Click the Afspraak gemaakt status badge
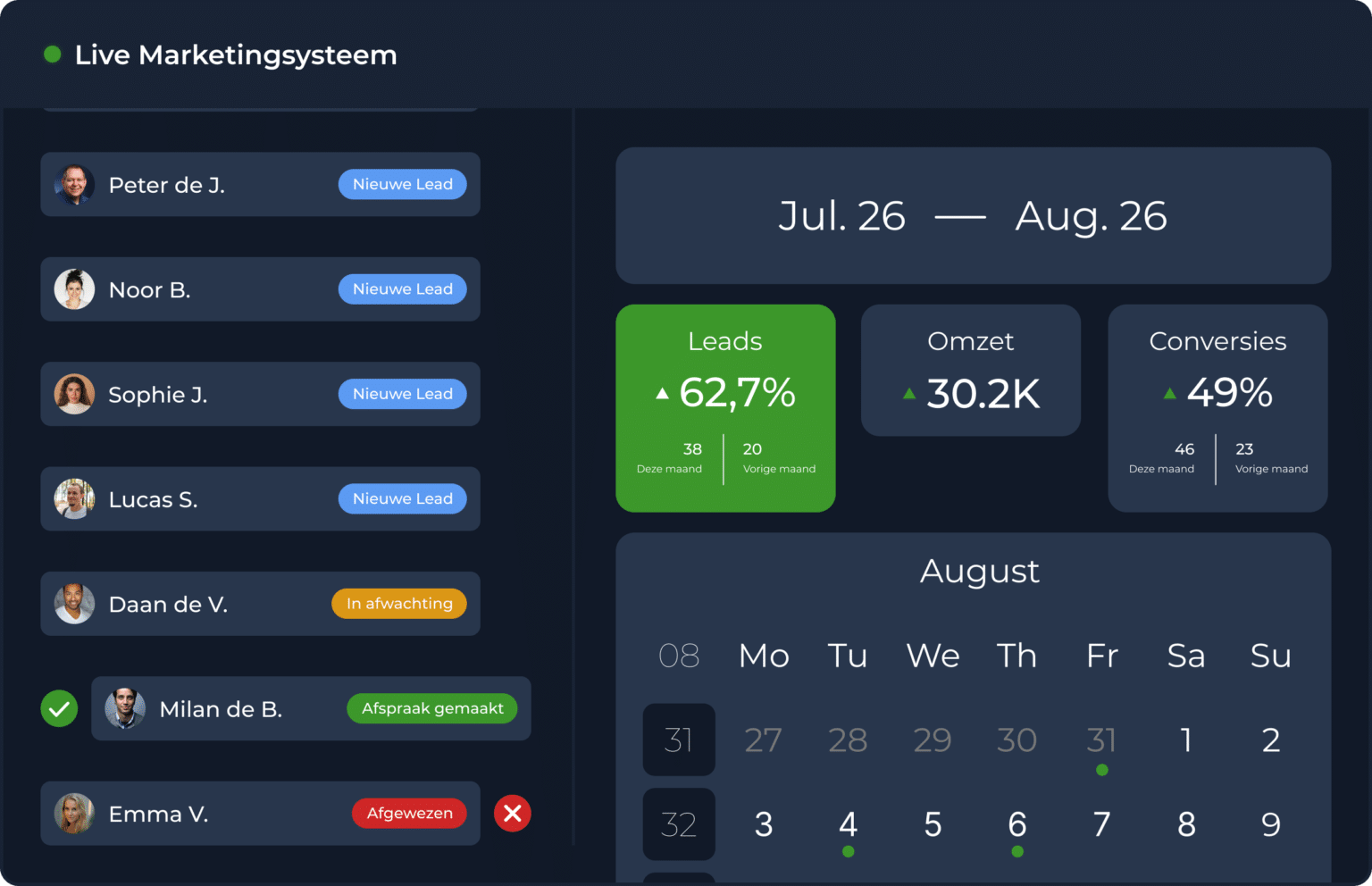The height and width of the screenshot is (886, 1372). (x=432, y=708)
